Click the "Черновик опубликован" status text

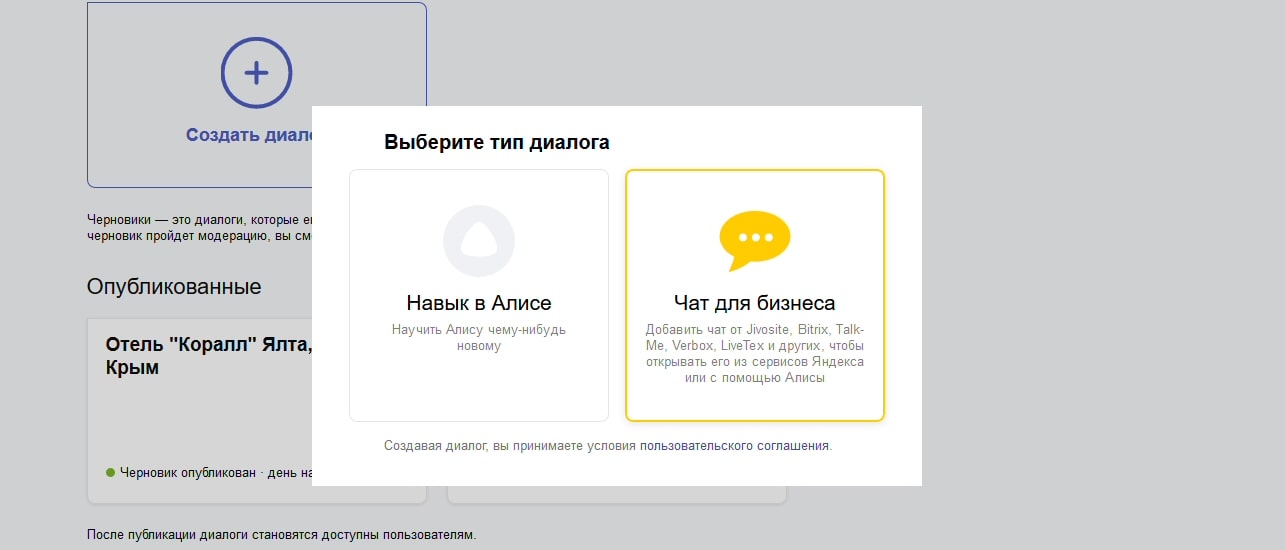pos(188,472)
